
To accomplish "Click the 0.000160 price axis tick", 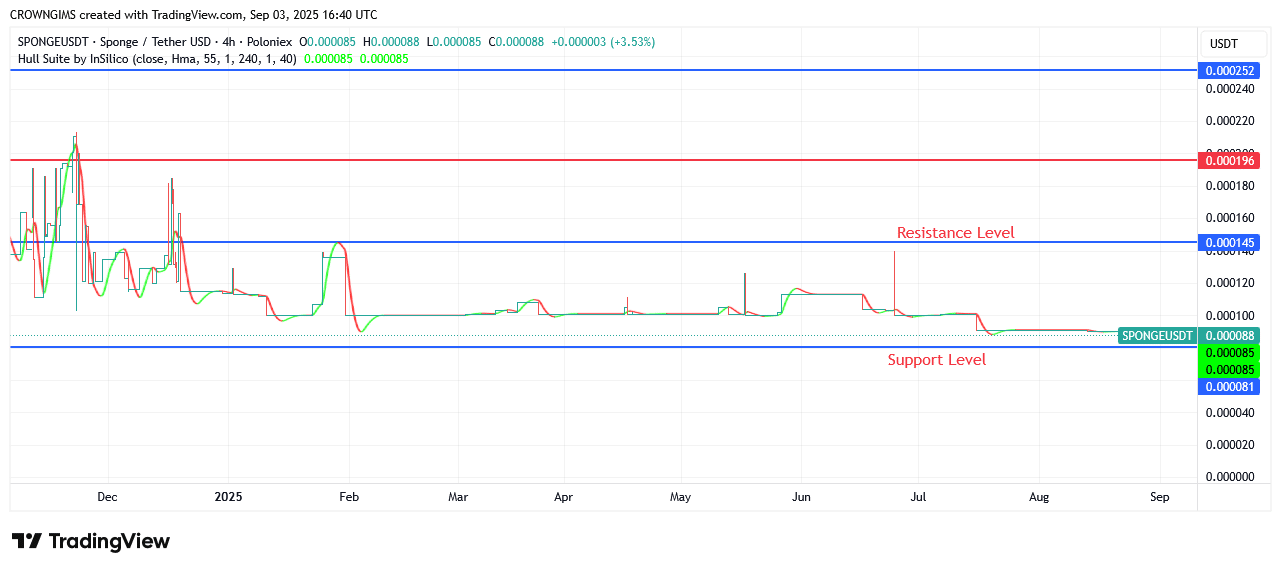I will pyautogui.click(x=1229, y=218).
